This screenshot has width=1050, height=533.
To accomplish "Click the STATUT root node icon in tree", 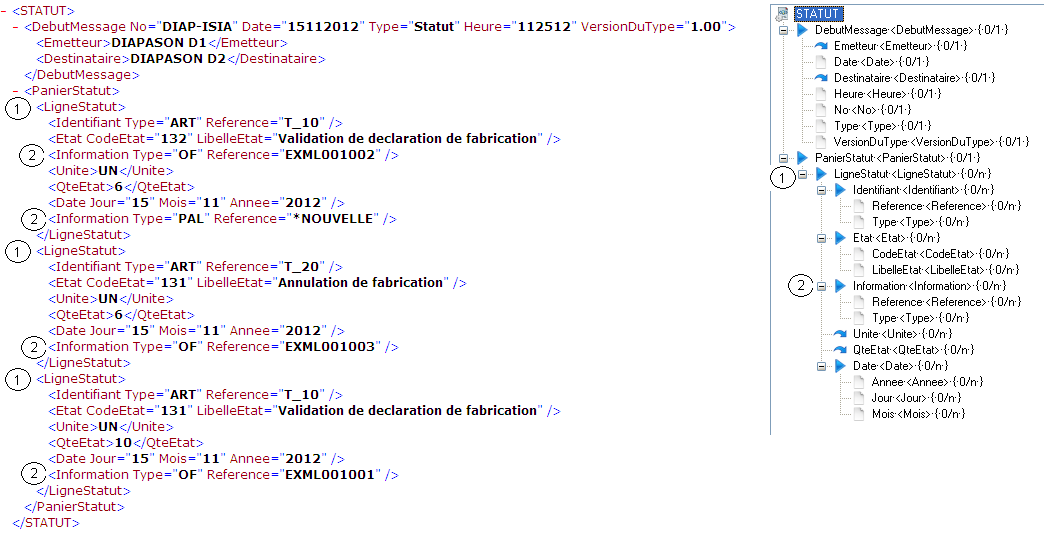I will coord(783,14).
